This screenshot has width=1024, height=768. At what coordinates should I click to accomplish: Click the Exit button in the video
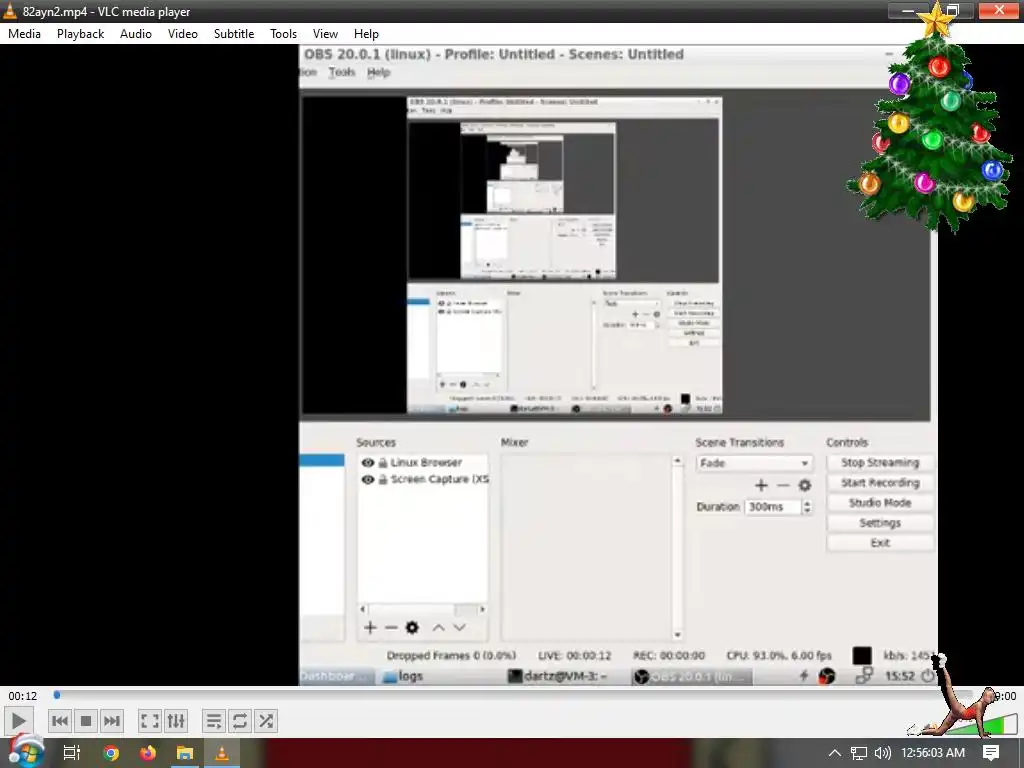pyautogui.click(x=880, y=543)
